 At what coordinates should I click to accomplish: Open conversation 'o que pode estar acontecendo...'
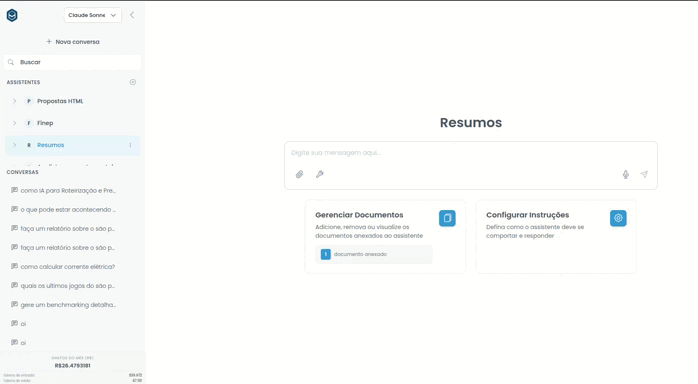coord(68,210)
